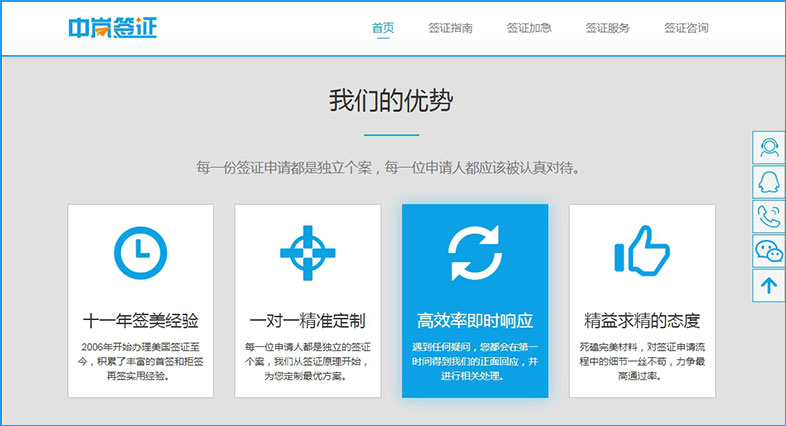This screenshot has width=786, height=426.
Task: Go to the 签证指南 menu item
Action: pyautogui.click(x=450, y=28)
